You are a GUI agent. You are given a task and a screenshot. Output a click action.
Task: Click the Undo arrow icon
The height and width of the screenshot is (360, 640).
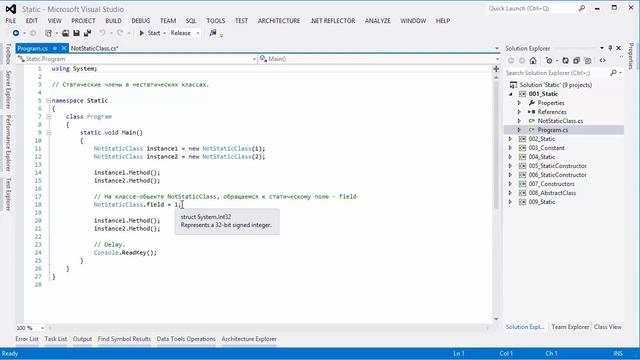pos(102,33)
